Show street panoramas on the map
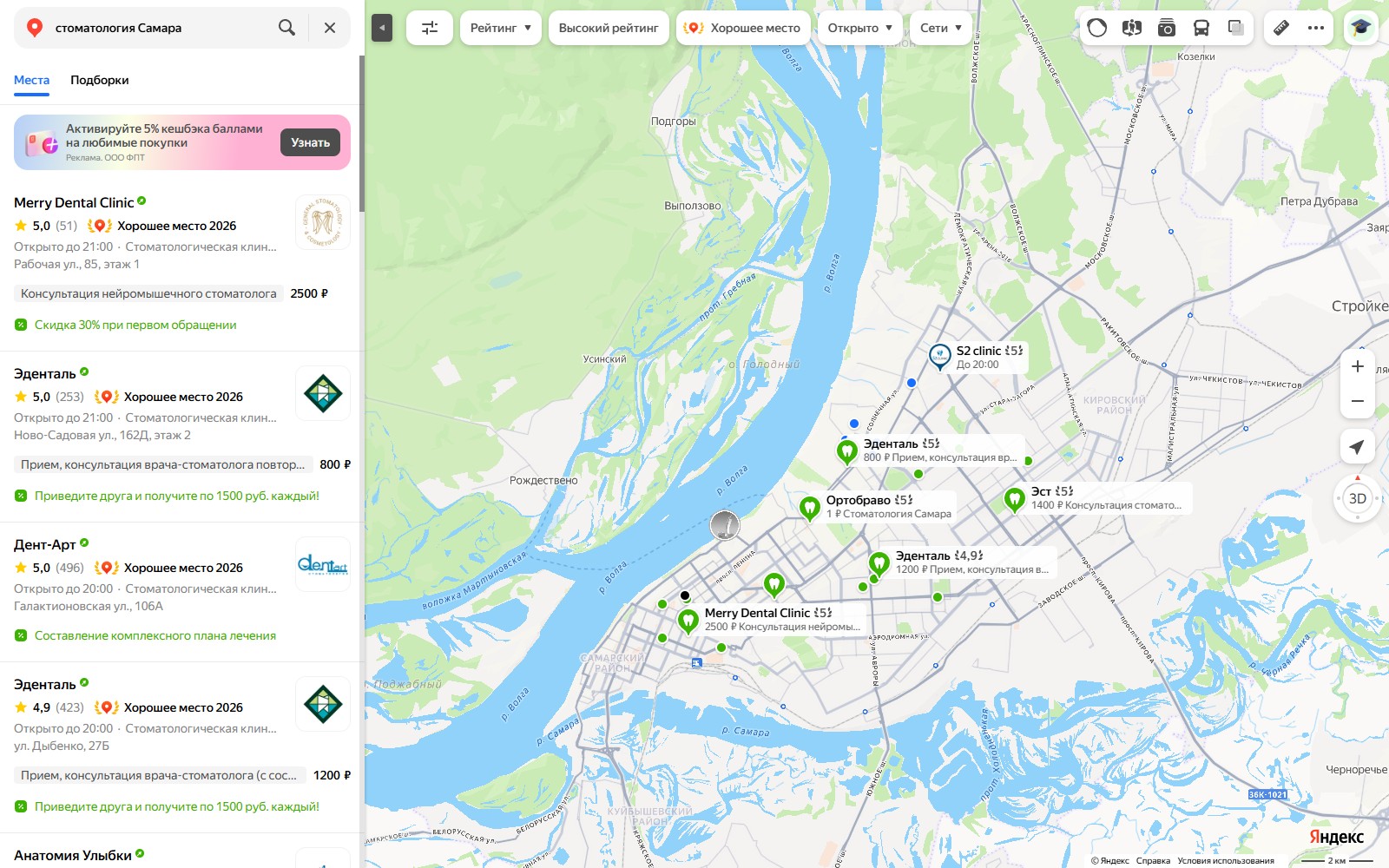Image resolution: width=1389 pixels, height=868 pixels. 1131,28
